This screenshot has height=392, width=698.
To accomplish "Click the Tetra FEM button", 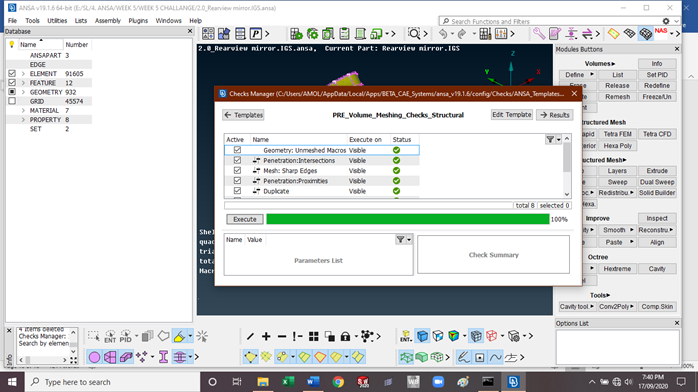I will coord(617,134).
